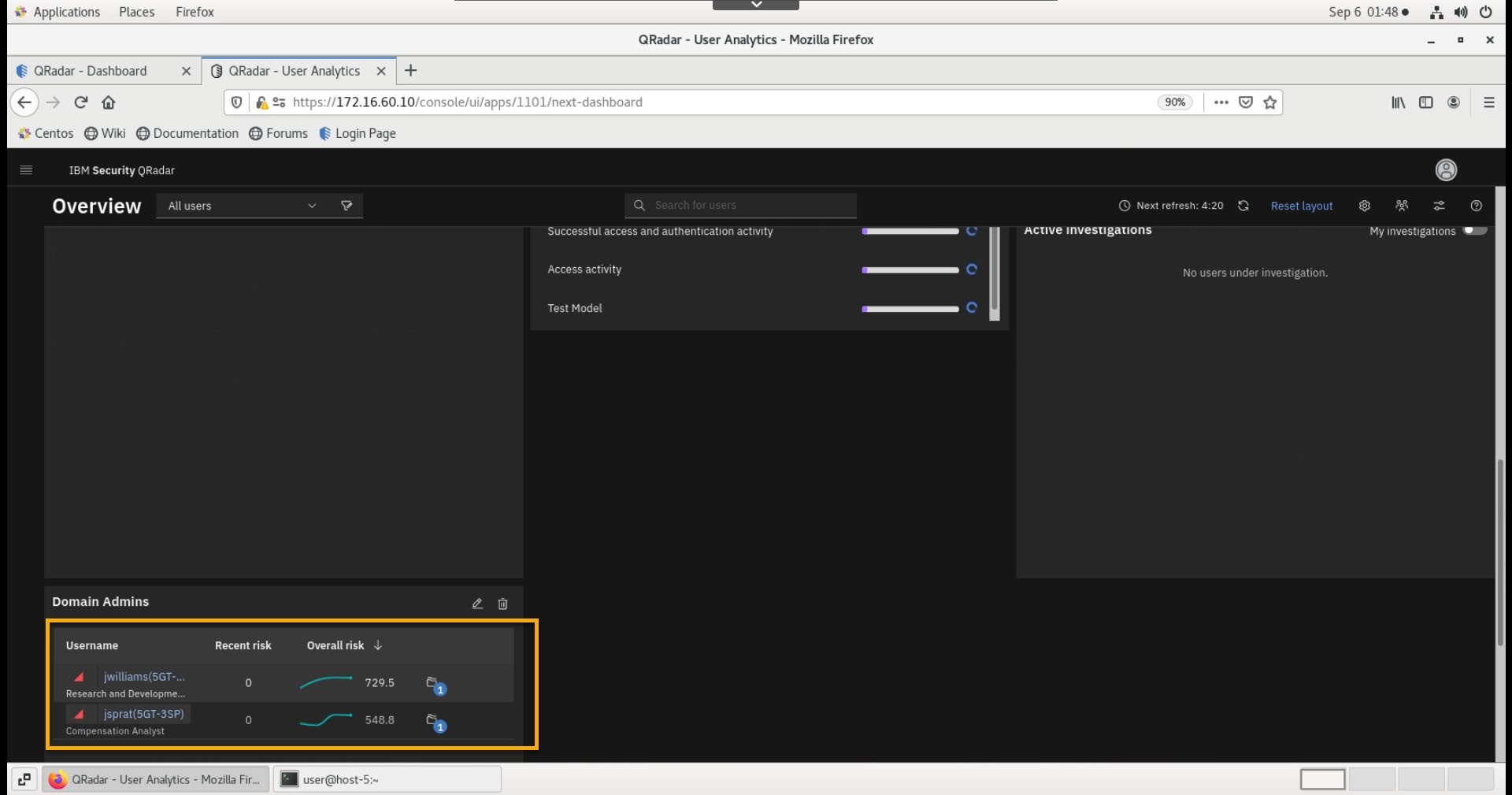
Task: Click the Reset layout link
Action: [1301, 206]
